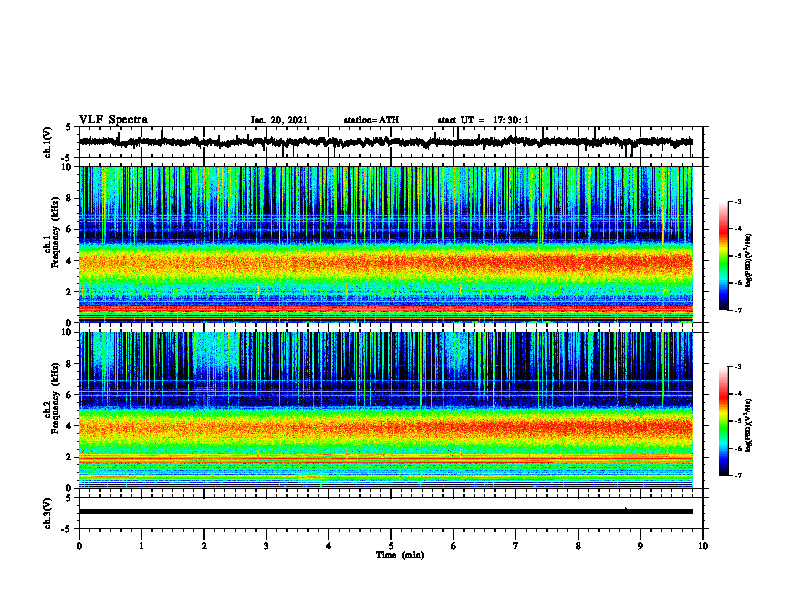Click the "3" tick label on Time axis
792x612 pixels.
click(x=266, y=546)
